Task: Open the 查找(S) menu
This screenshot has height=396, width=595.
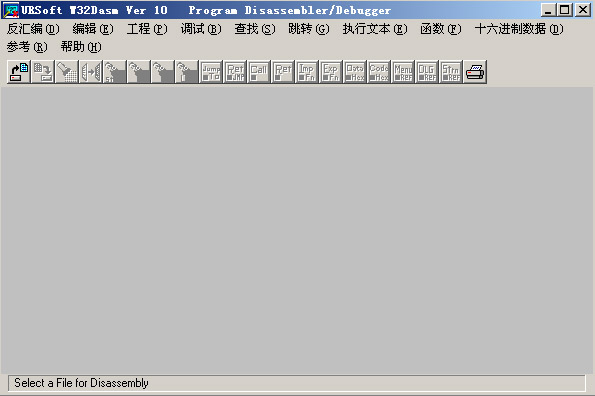Action: (255, 29)
